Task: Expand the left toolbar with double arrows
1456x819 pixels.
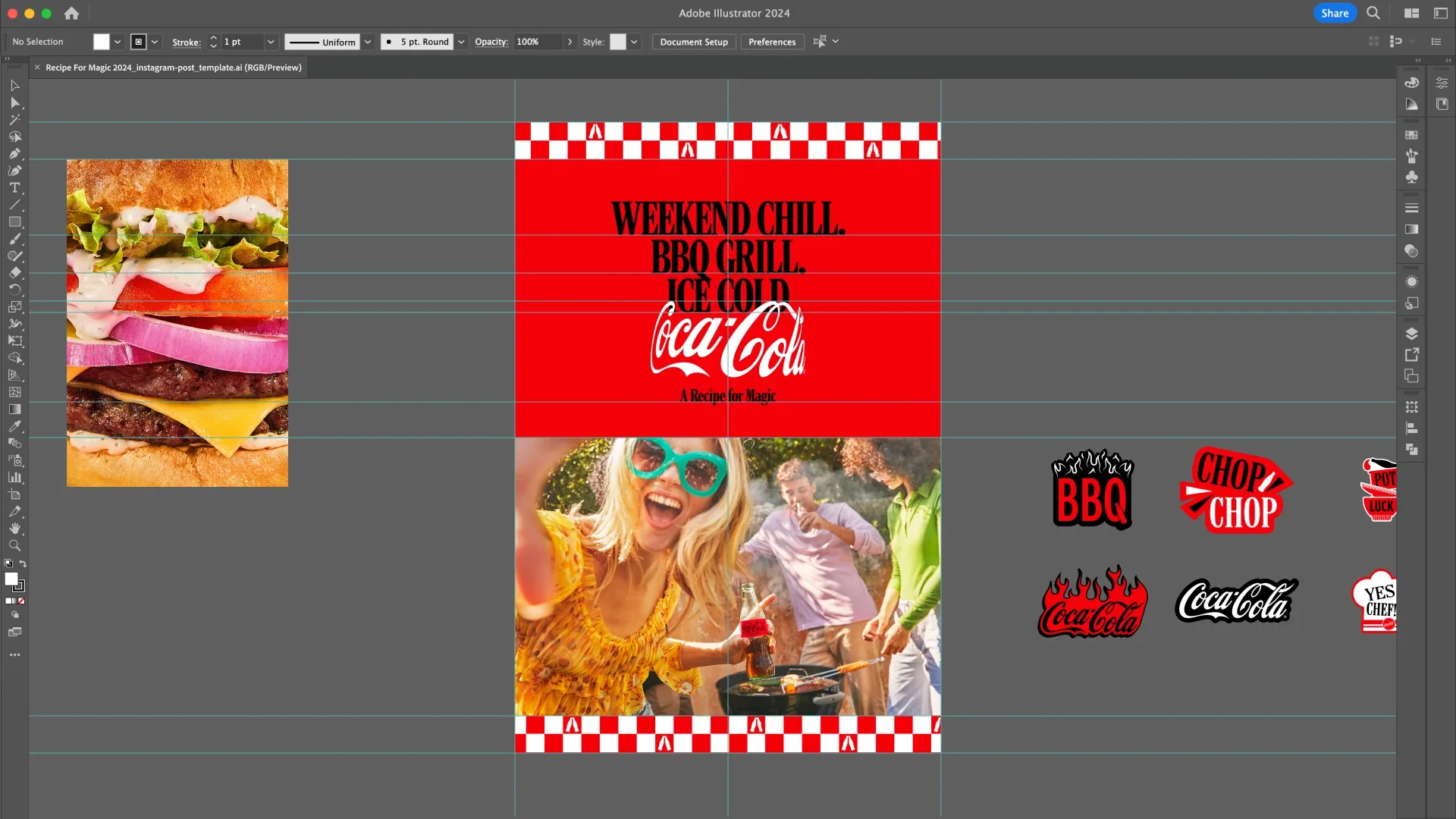Action: click(8, 59)
